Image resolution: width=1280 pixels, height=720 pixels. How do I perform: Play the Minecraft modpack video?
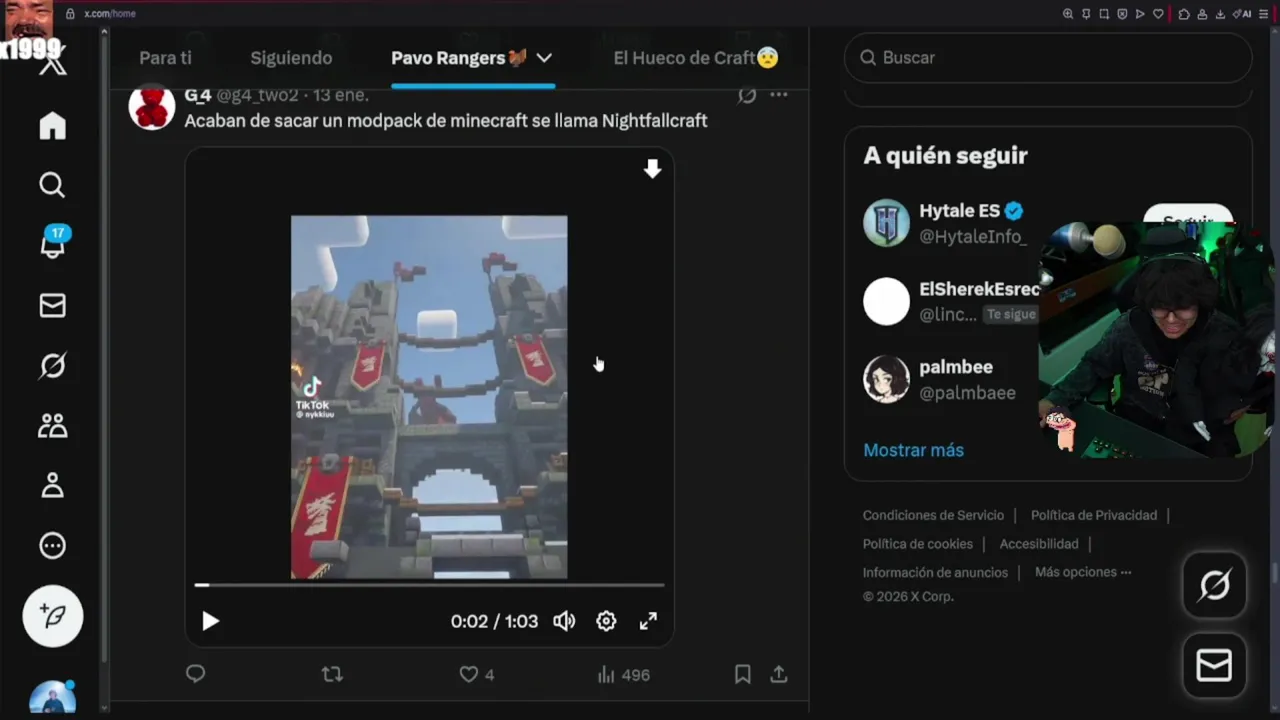pos(210,621)
